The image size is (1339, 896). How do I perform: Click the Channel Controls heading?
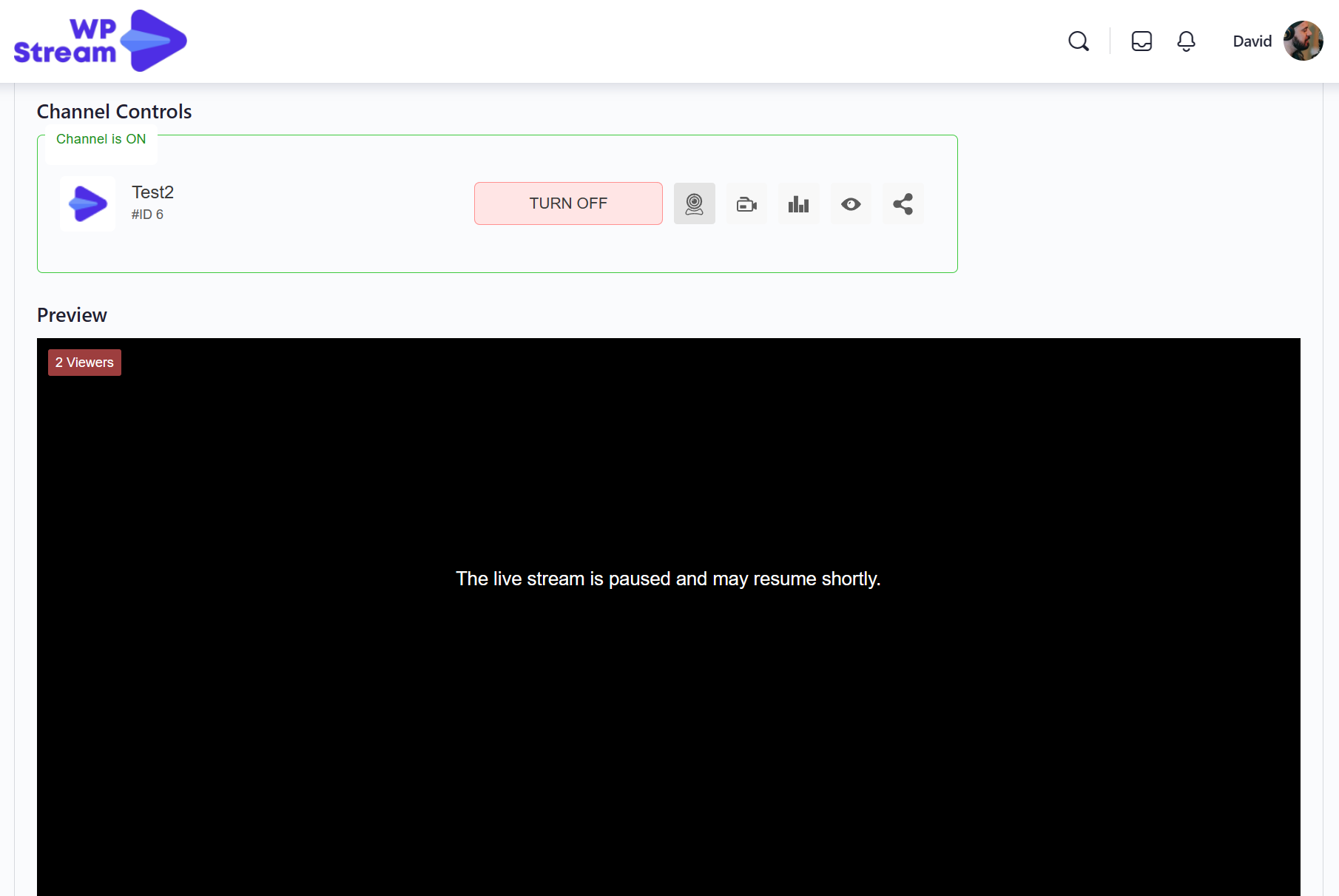pyautogui.click(x=114, y=112)
